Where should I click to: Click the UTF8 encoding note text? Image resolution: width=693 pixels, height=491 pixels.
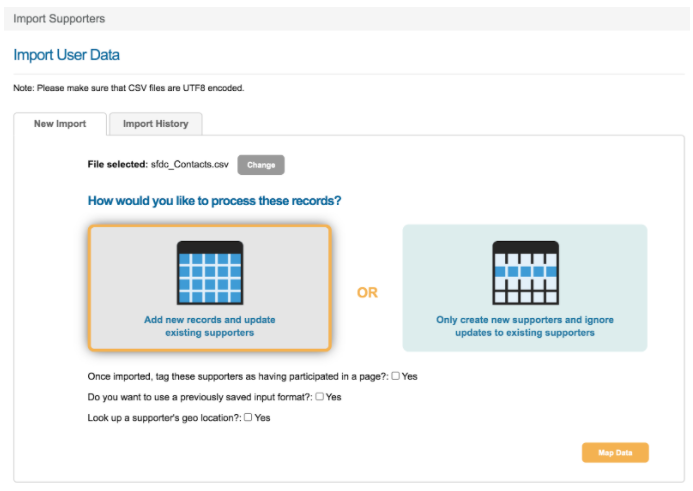[x=129, y=88]
